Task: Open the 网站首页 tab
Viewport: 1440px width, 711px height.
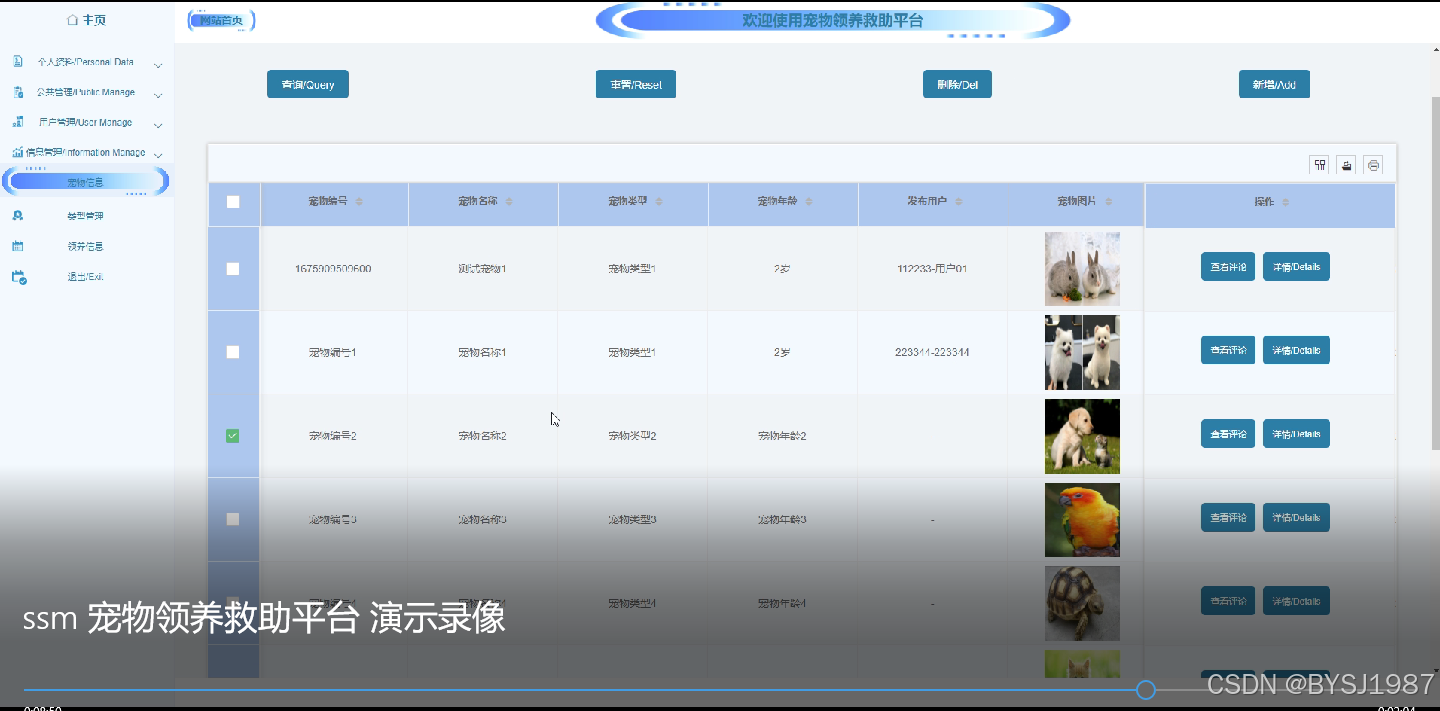Action: (221, 20)
